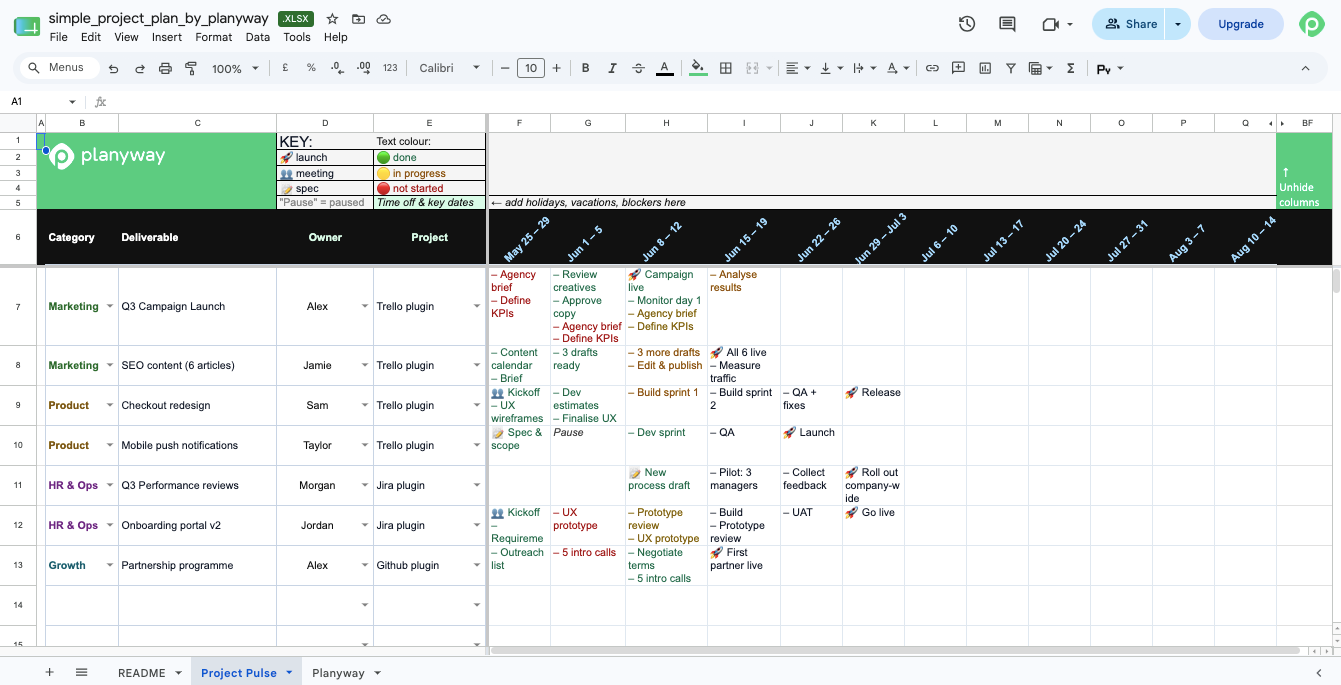Star the document with star icon
1341x685 pixels.
click(332, 19)
